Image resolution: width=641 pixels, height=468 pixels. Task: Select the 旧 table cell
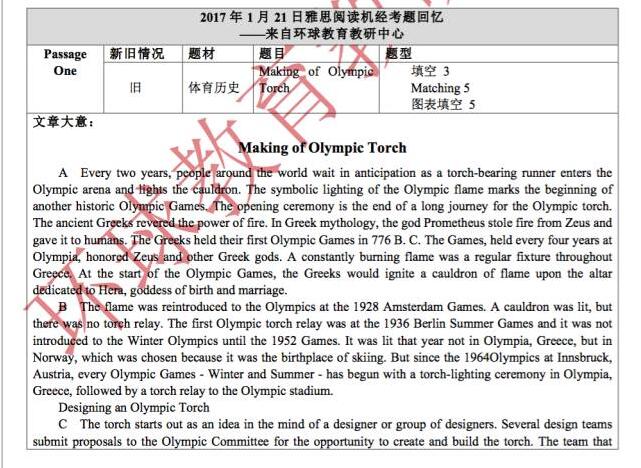coord(136,87)
